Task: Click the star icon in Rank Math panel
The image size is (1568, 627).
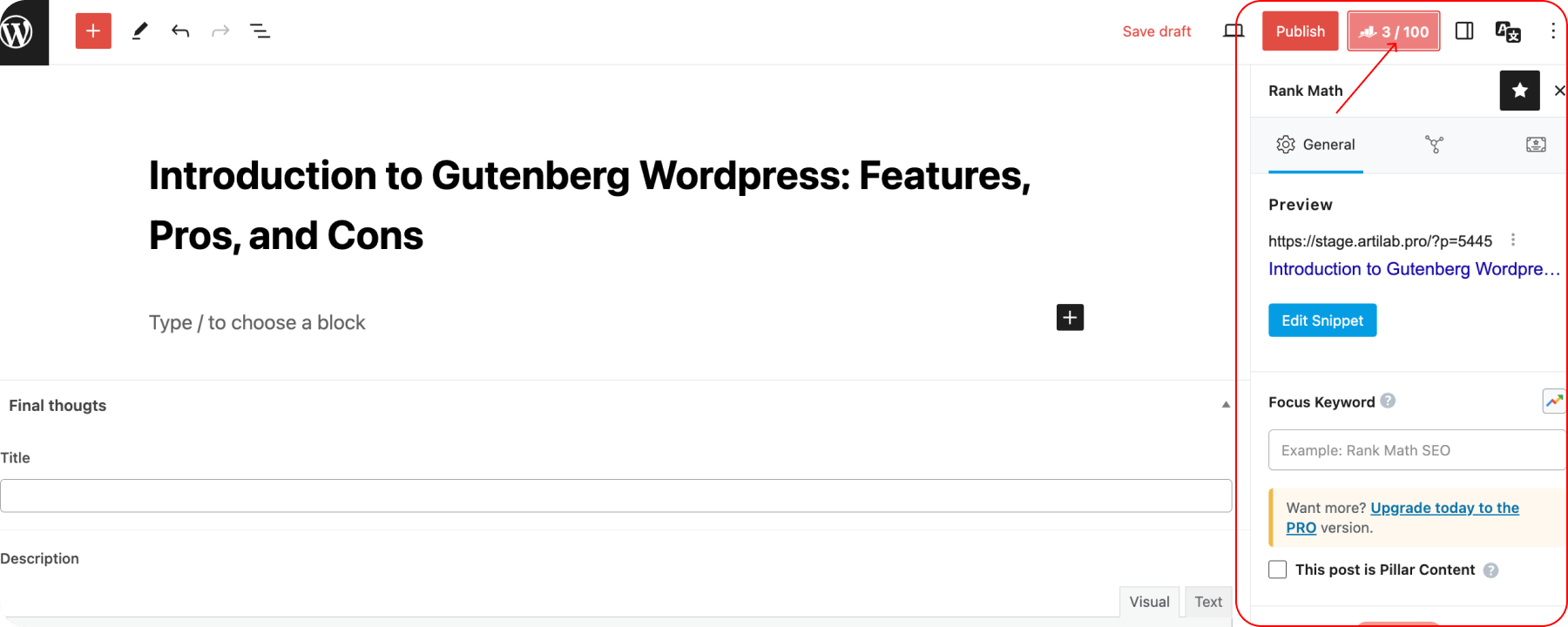Action: [1519, 90]
